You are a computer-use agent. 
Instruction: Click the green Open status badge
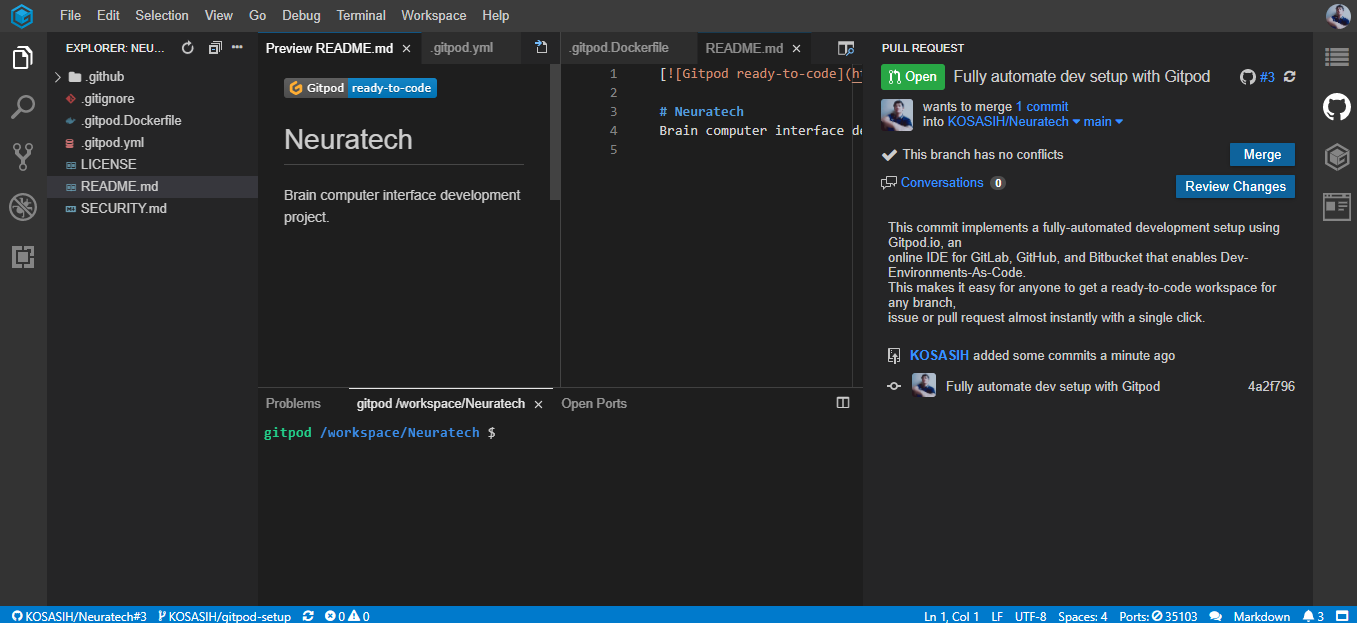[x=913, y=77]
